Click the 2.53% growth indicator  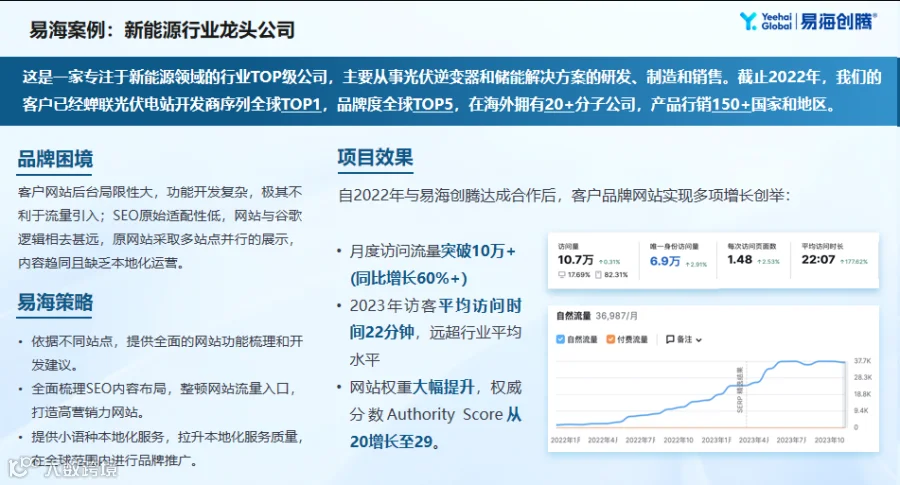coord(768,262)
